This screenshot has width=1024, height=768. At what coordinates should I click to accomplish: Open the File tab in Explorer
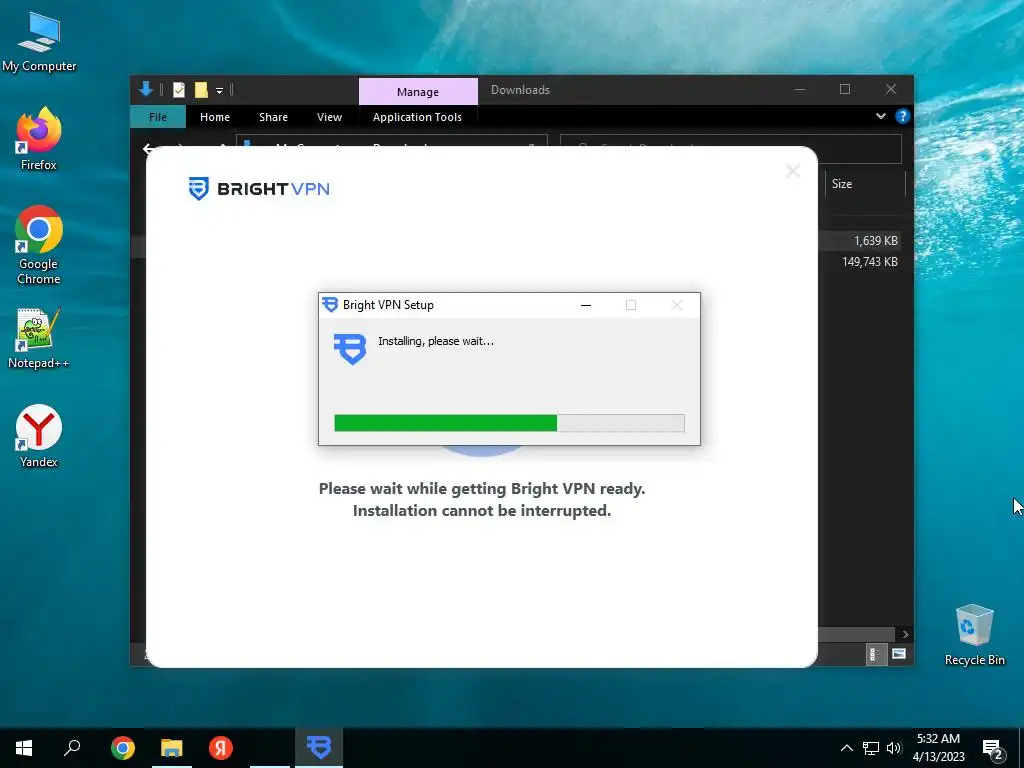158,117
